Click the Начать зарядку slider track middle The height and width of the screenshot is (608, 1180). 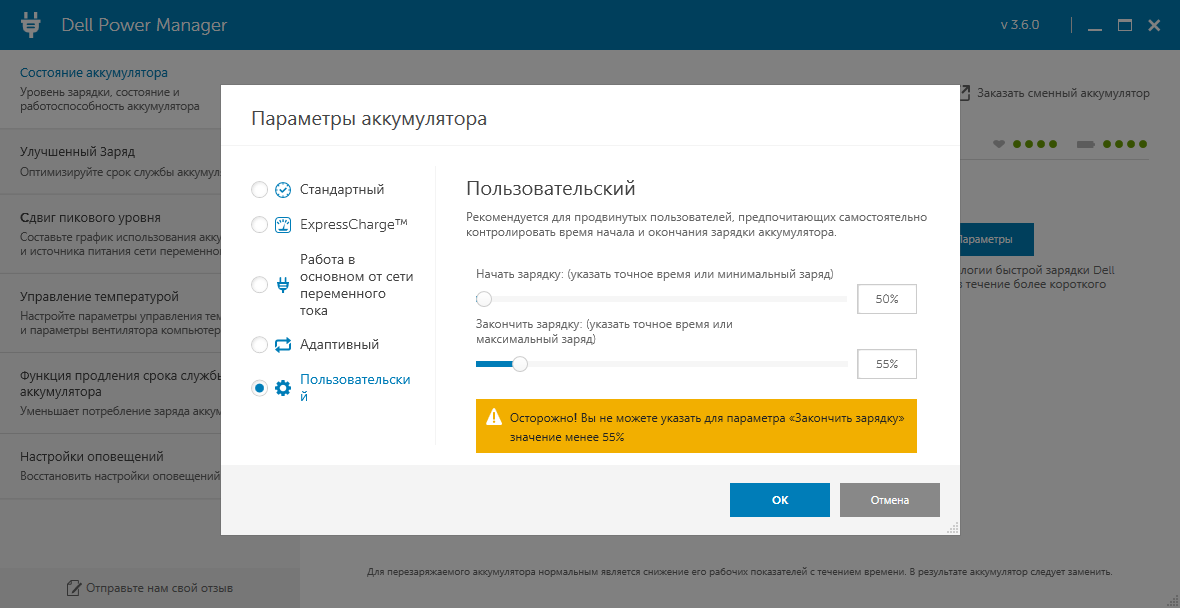click(x=661, y=299)
